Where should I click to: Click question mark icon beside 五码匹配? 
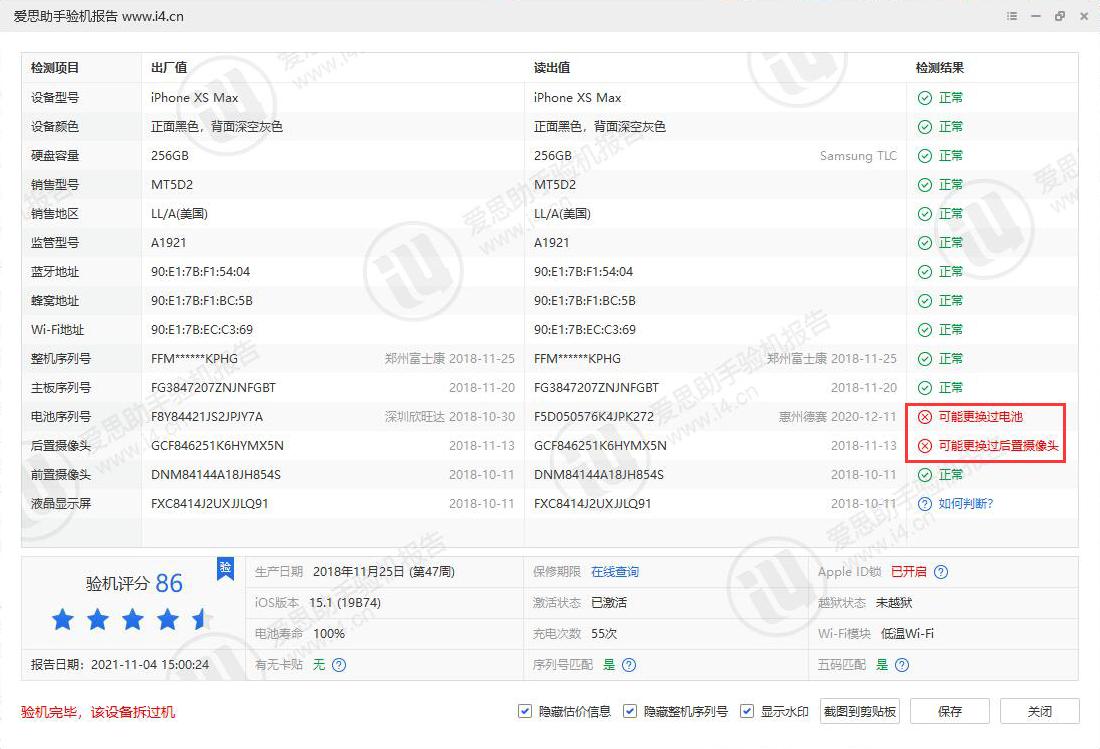[901, 664]
